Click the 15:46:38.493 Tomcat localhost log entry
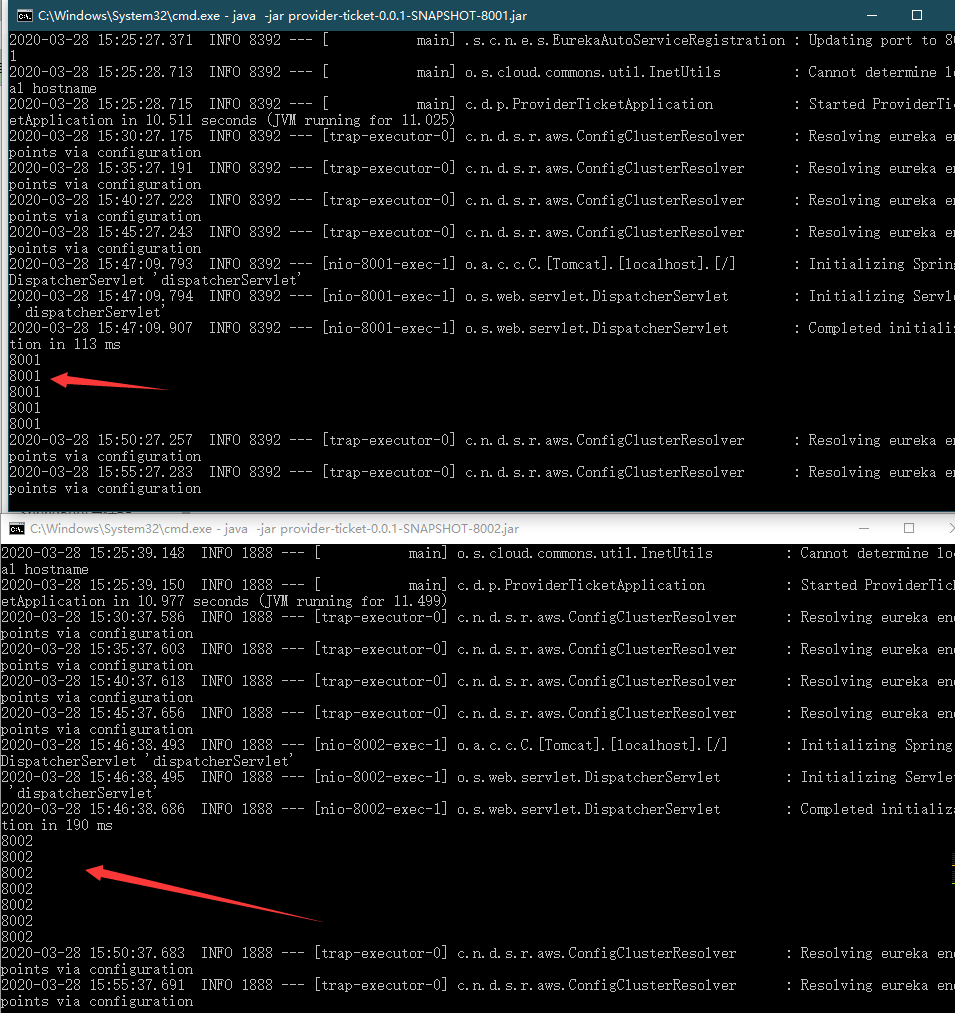Viewport: 955px width, 1013px height. pyautogui.click(x=400, y=745)
